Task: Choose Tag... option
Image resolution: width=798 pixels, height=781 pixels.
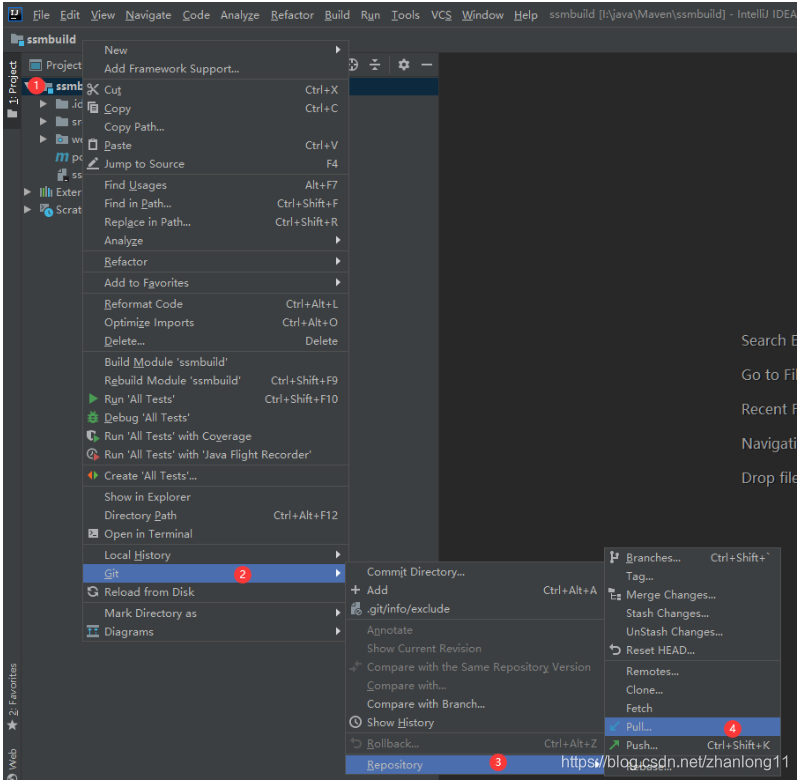Action: (x=692, y=576)
